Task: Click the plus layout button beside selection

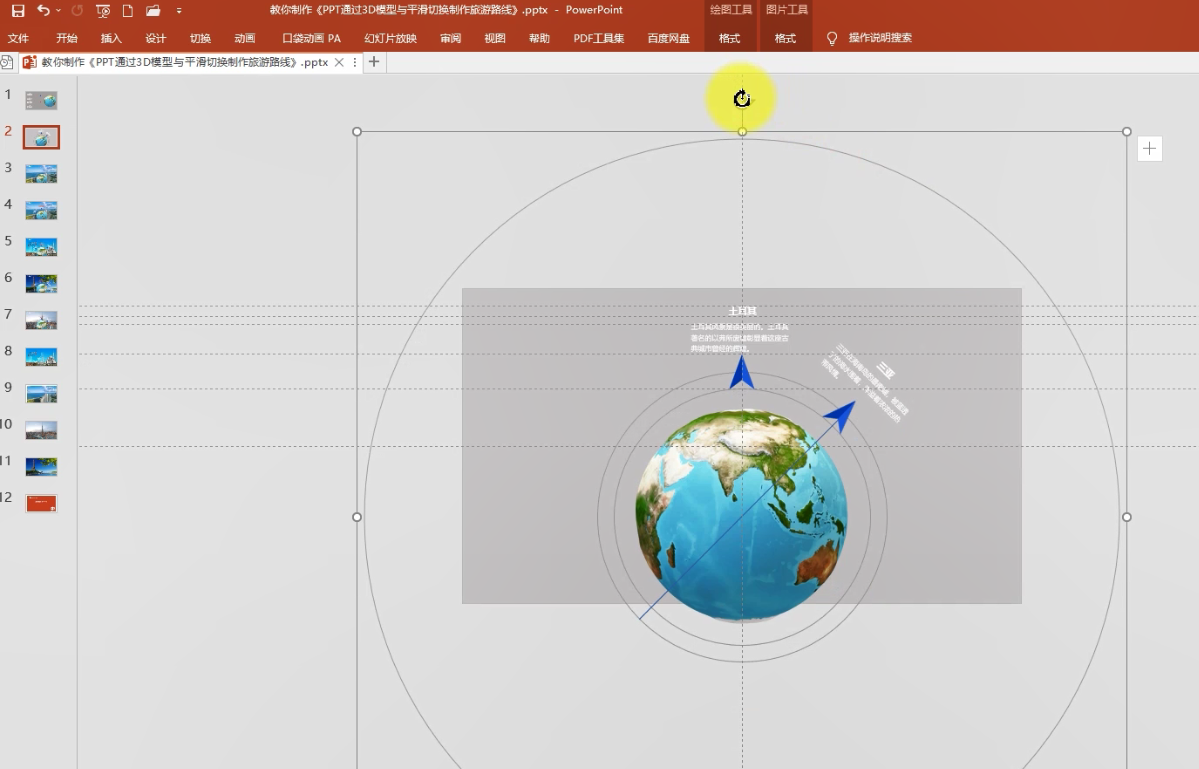Action: coord(1149,149)
